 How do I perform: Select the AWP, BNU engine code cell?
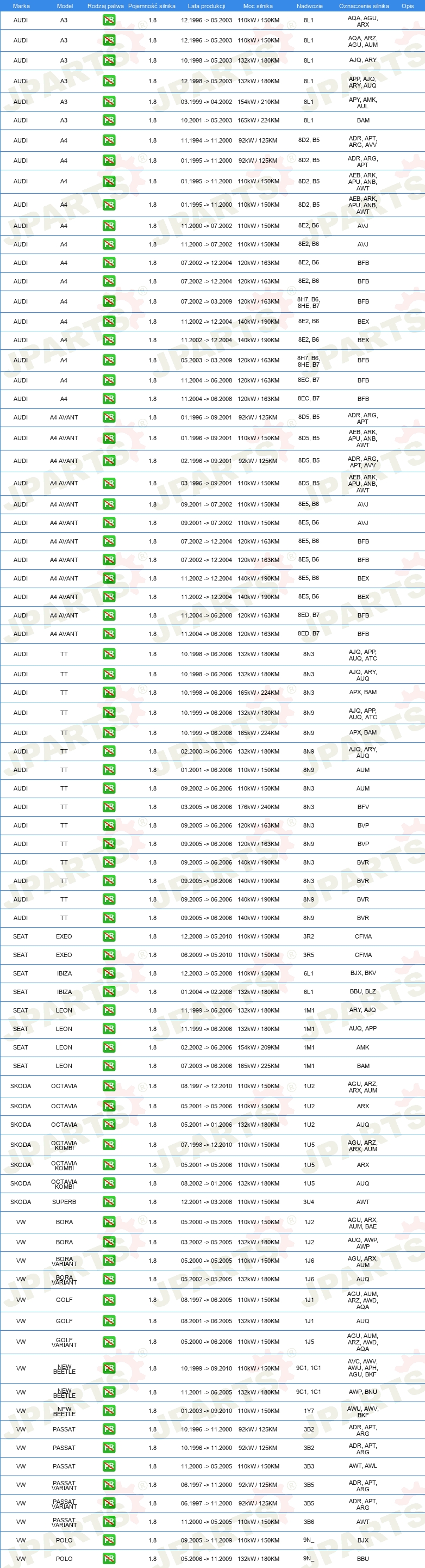[x=363, y=1392]
